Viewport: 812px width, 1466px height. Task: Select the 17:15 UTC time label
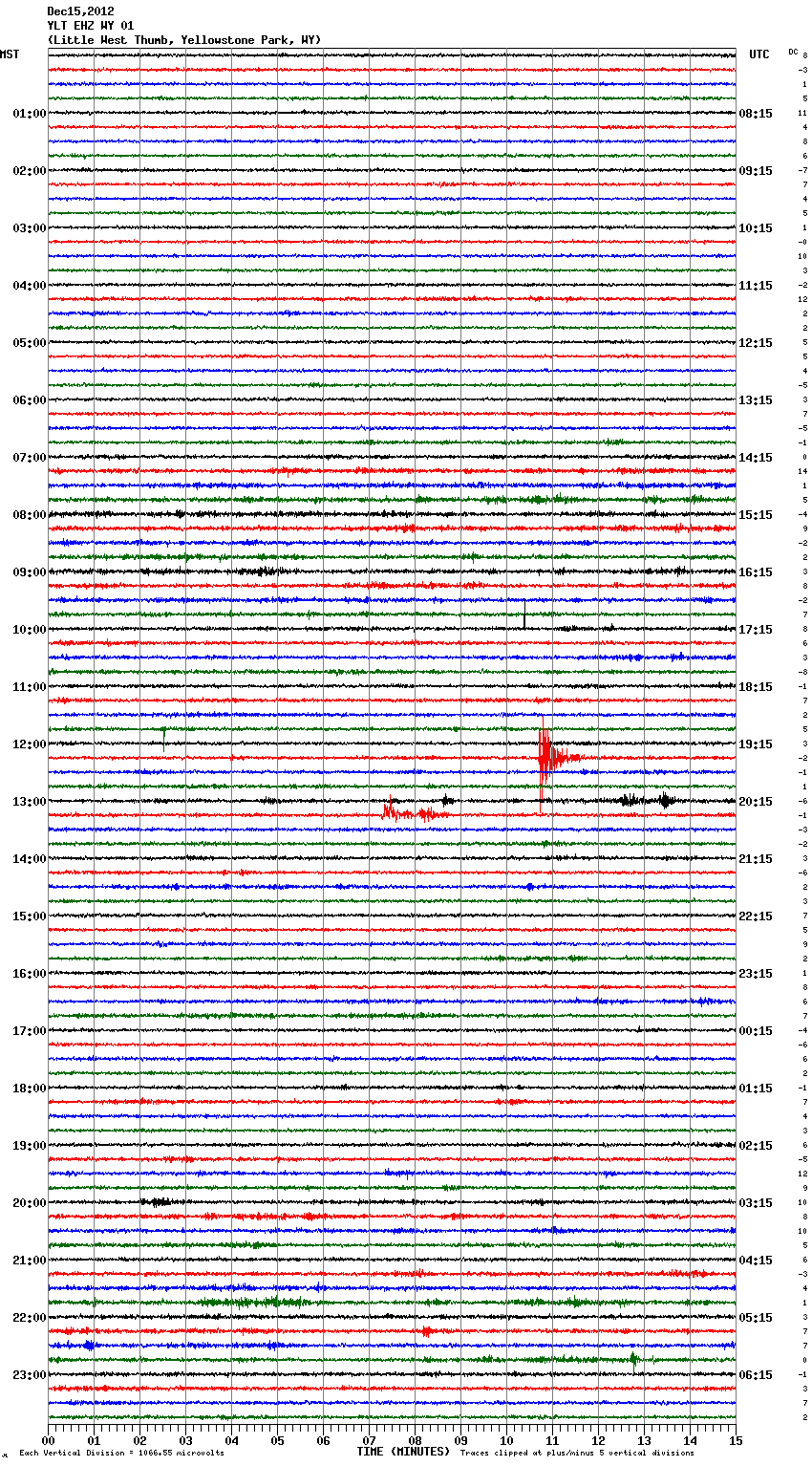756,630
